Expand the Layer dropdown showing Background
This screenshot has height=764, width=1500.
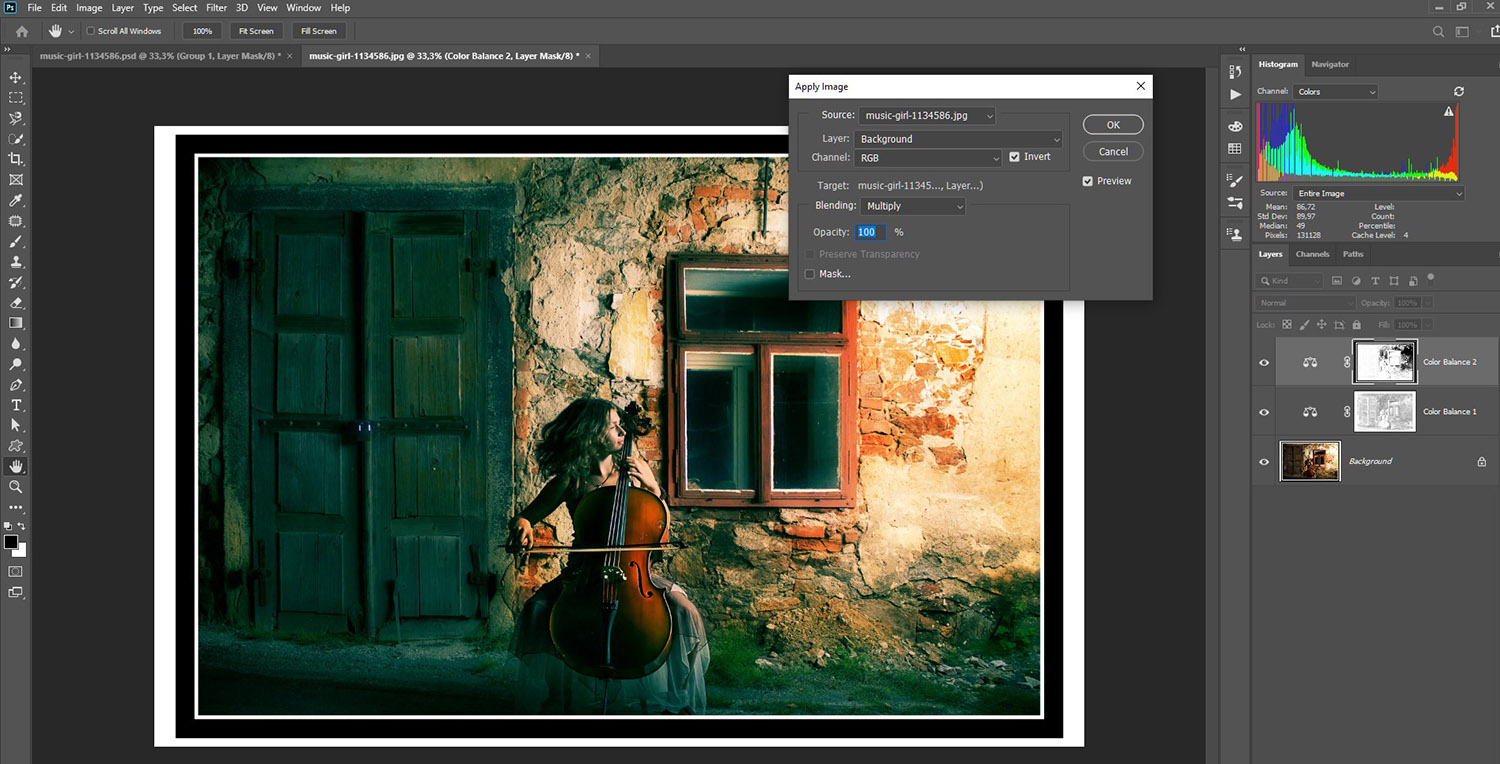coord(959,139)
